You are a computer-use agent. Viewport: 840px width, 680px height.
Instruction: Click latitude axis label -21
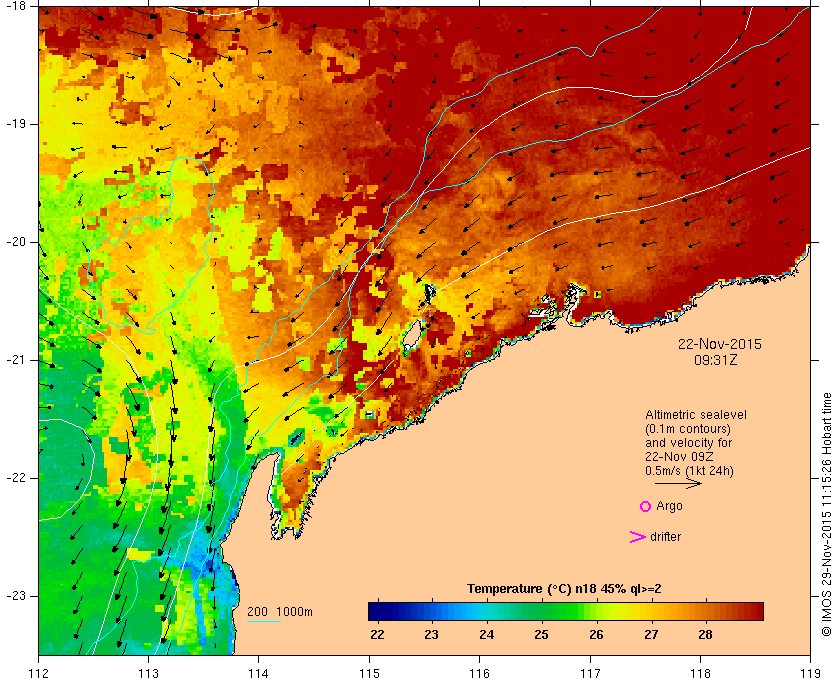(14, 360)
